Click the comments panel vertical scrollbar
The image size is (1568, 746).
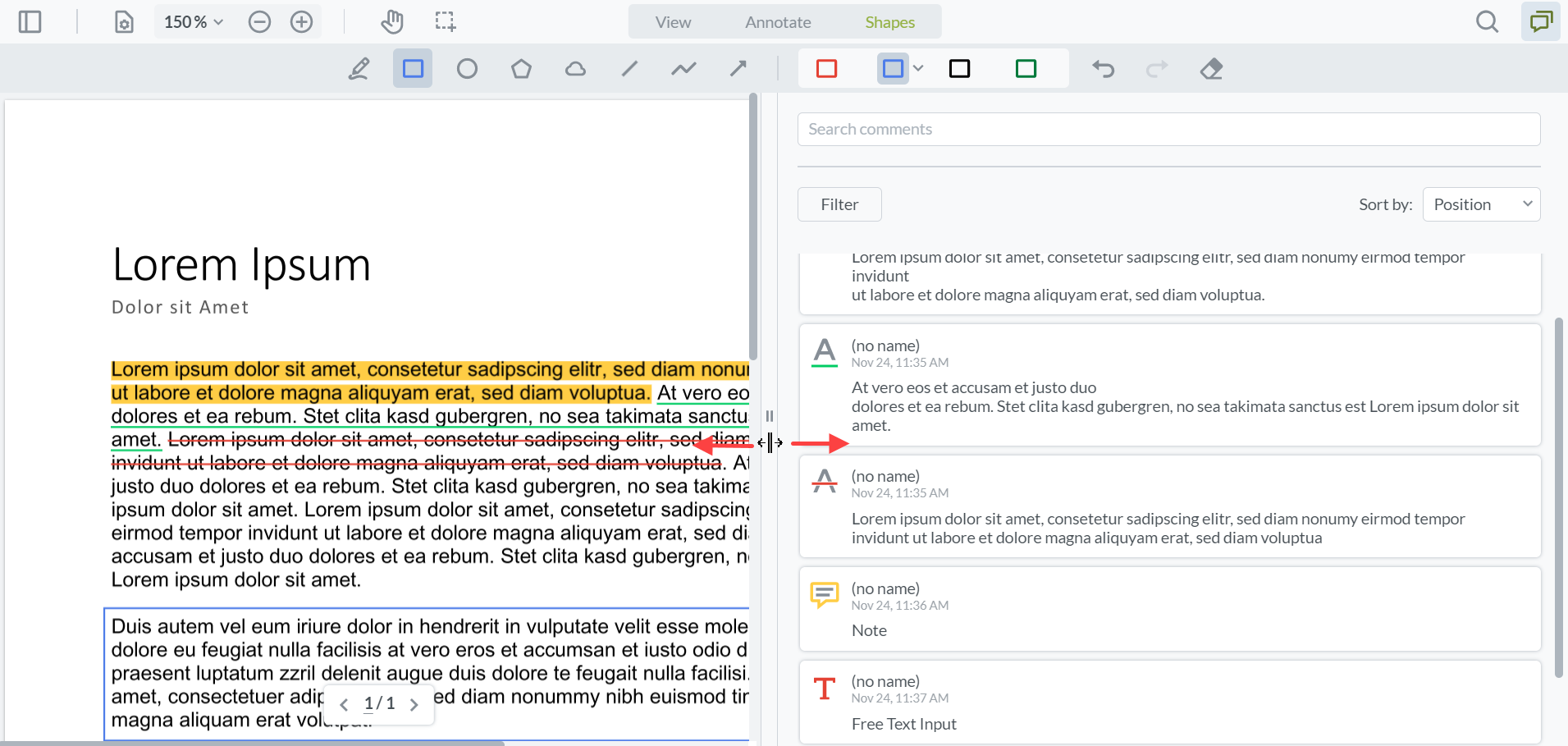(x=1559, y=497)
